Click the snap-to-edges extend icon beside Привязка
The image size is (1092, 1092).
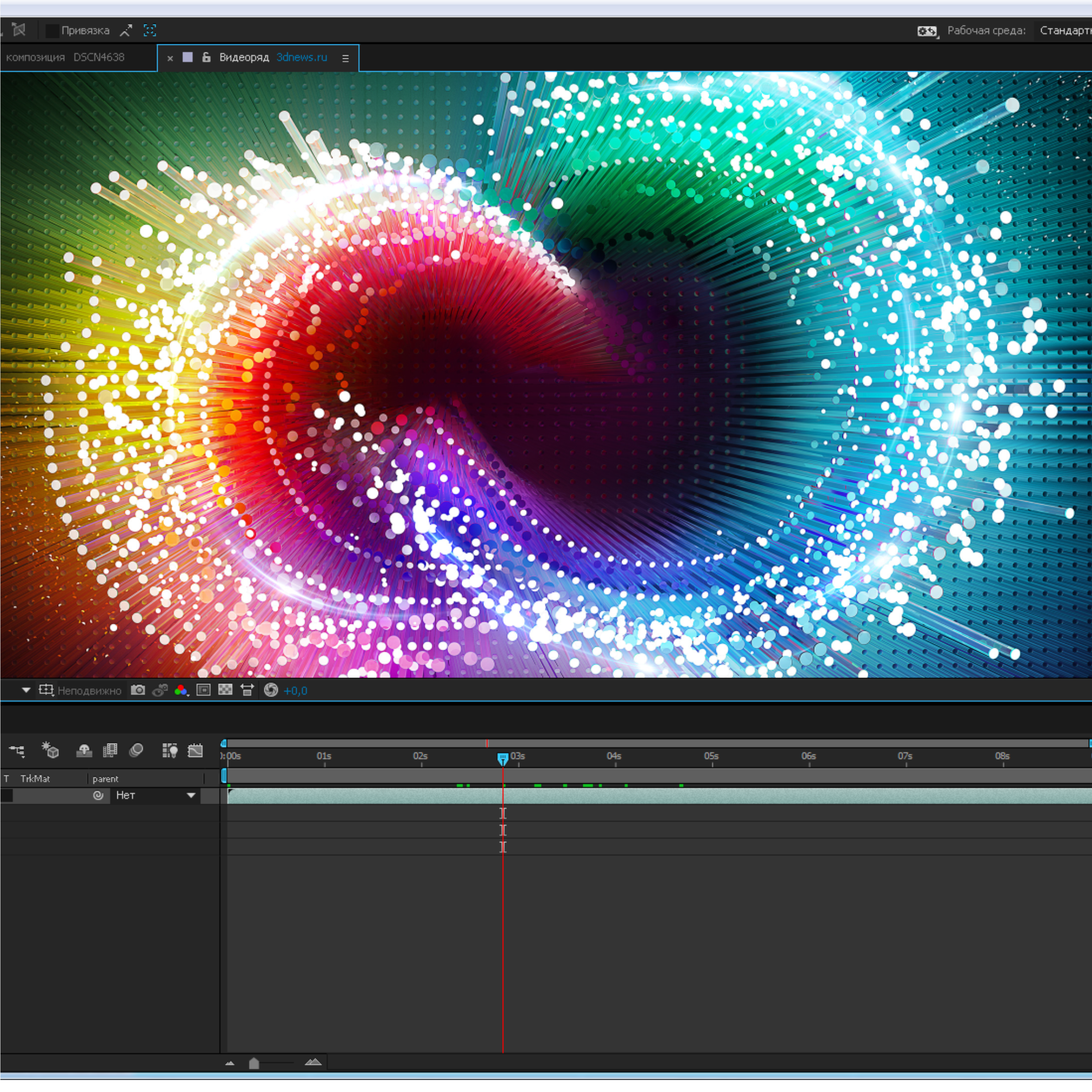tap(126, 31)
